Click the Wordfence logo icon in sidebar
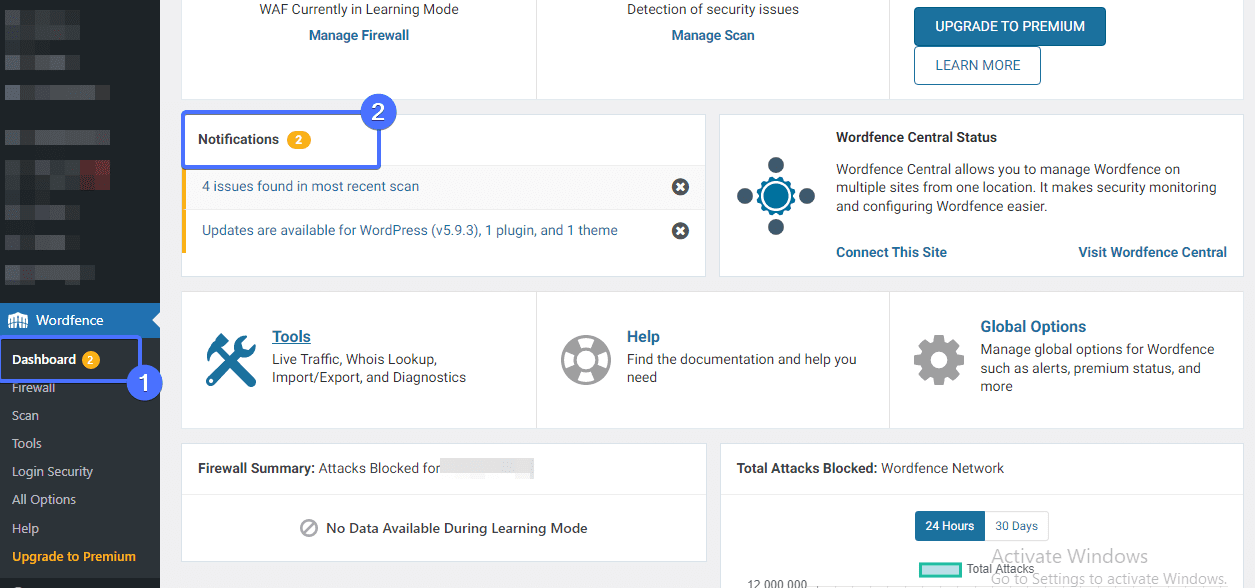 (x=18, y=320)
